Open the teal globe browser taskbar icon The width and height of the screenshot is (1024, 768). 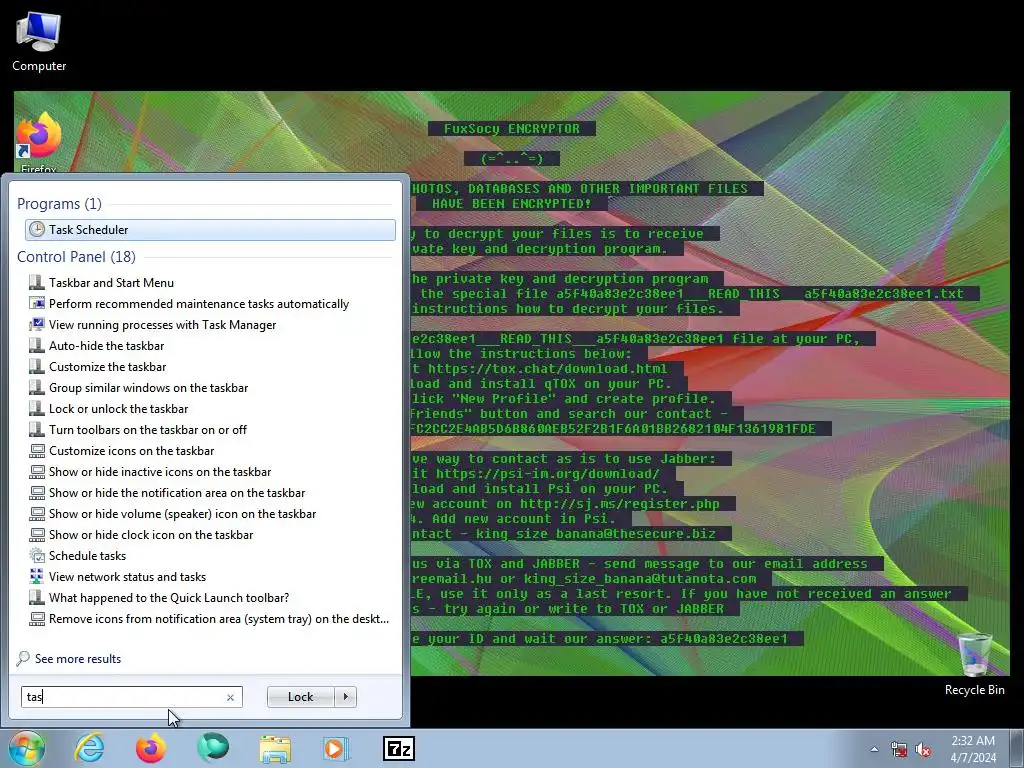click(213, 748)
